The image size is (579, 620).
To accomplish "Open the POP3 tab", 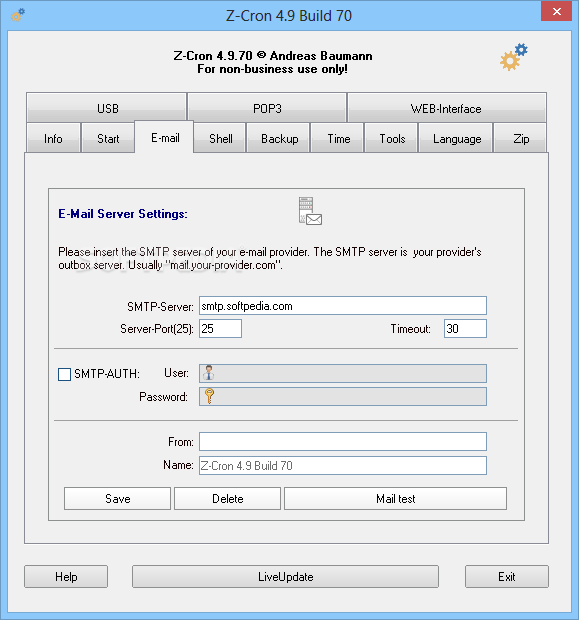I will point(267,108).
